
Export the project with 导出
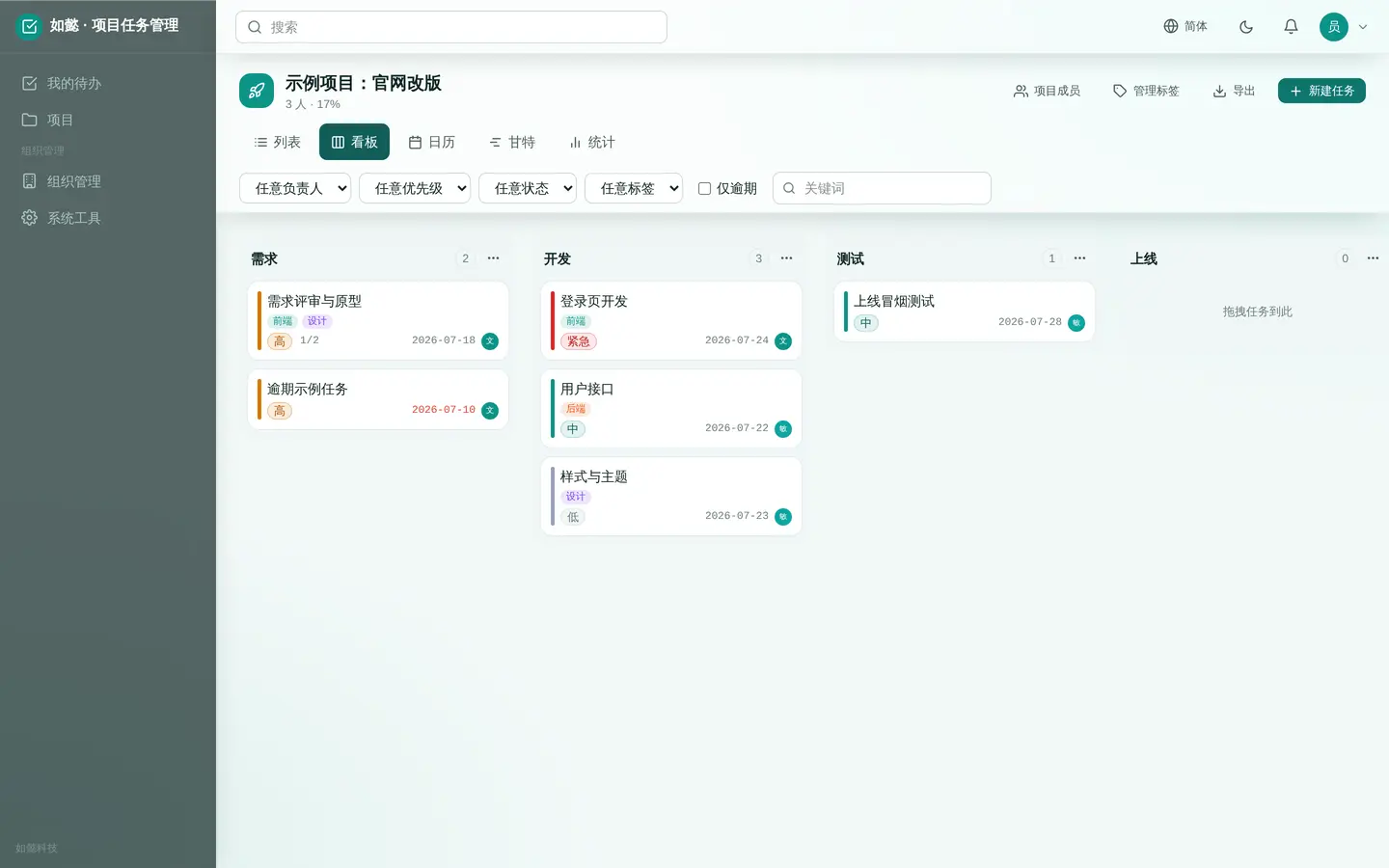1234,91
